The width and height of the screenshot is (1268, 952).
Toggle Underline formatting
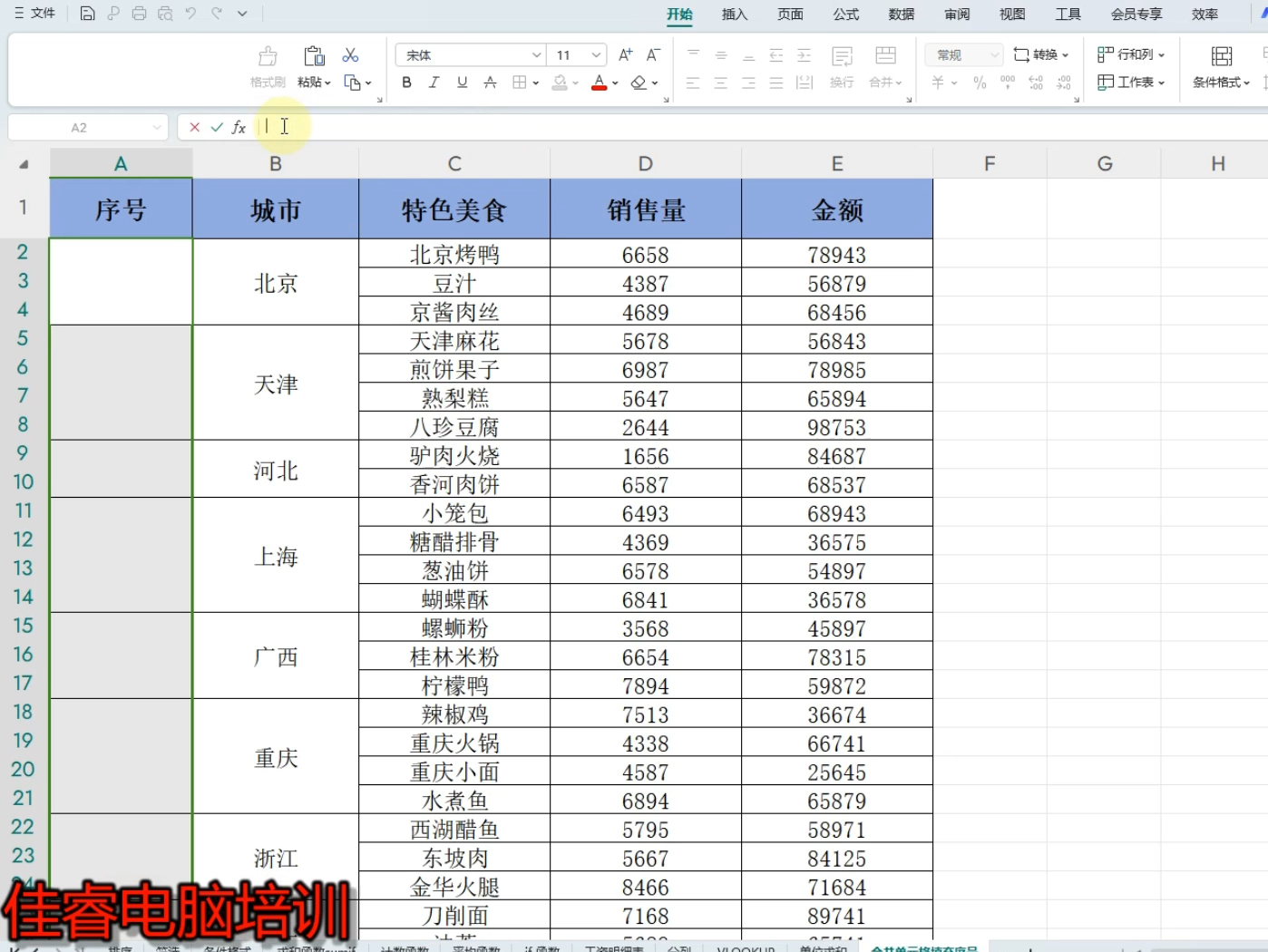coord(463,83)
